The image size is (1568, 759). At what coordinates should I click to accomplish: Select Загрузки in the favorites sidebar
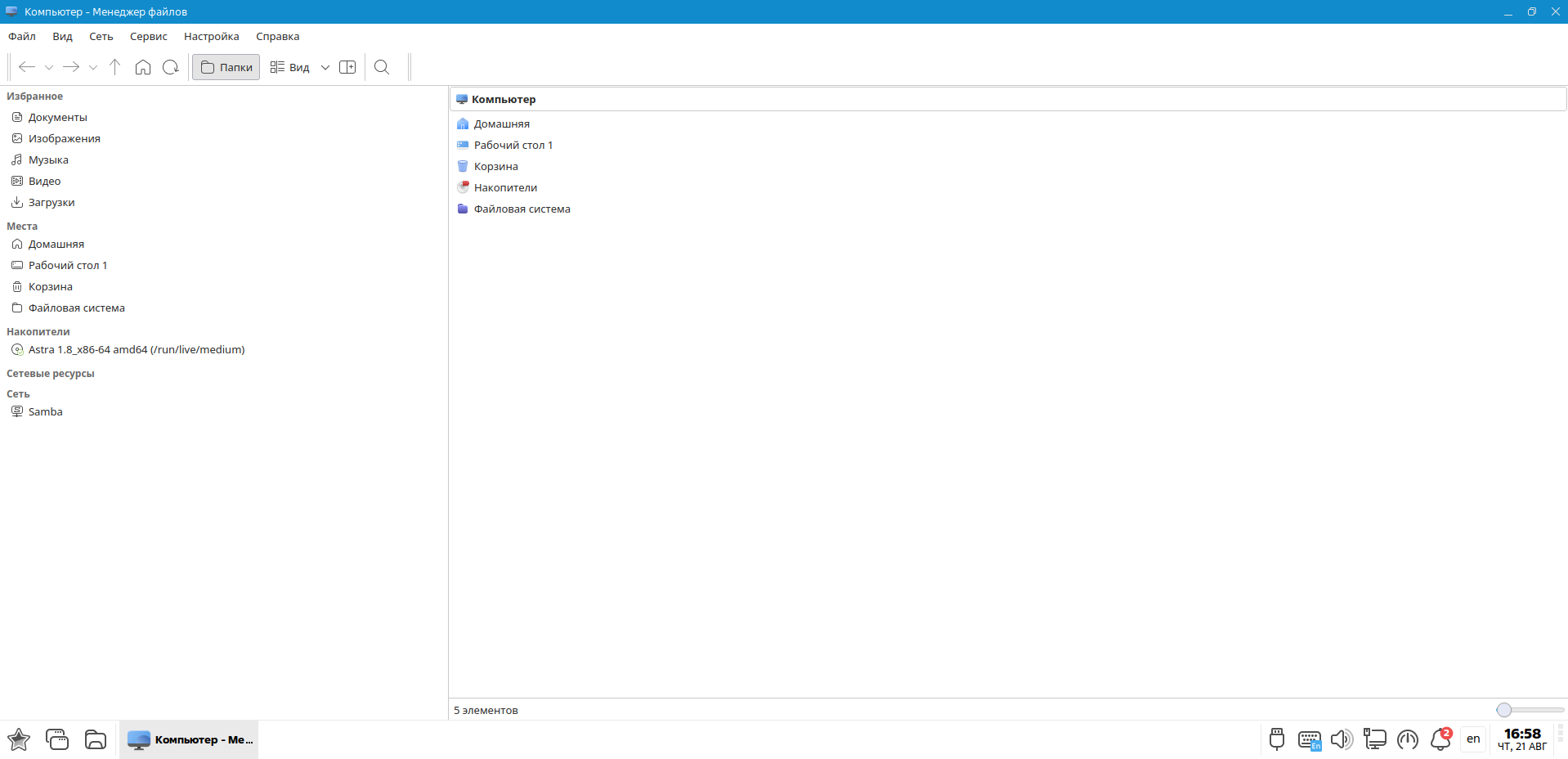pyautogui.click(x=52, y=202)
